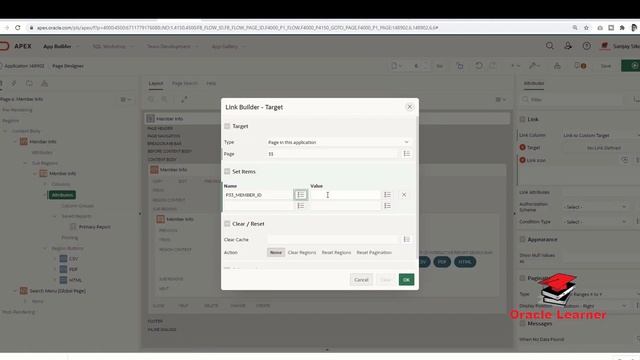The height and width of the screenshot is (360, 640).
Task: Select Reset Regions action
Action: pyautogui.click(x=336, y=252)
